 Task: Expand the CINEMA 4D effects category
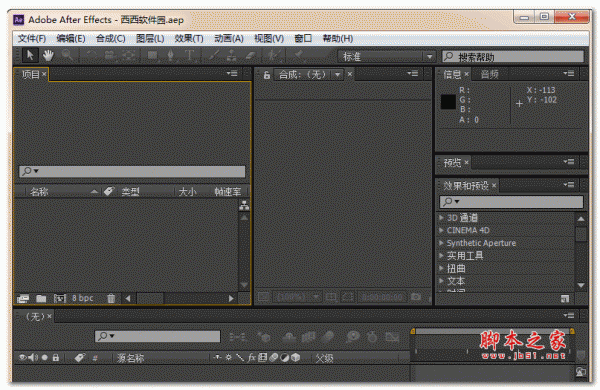[x=441, y=230]
